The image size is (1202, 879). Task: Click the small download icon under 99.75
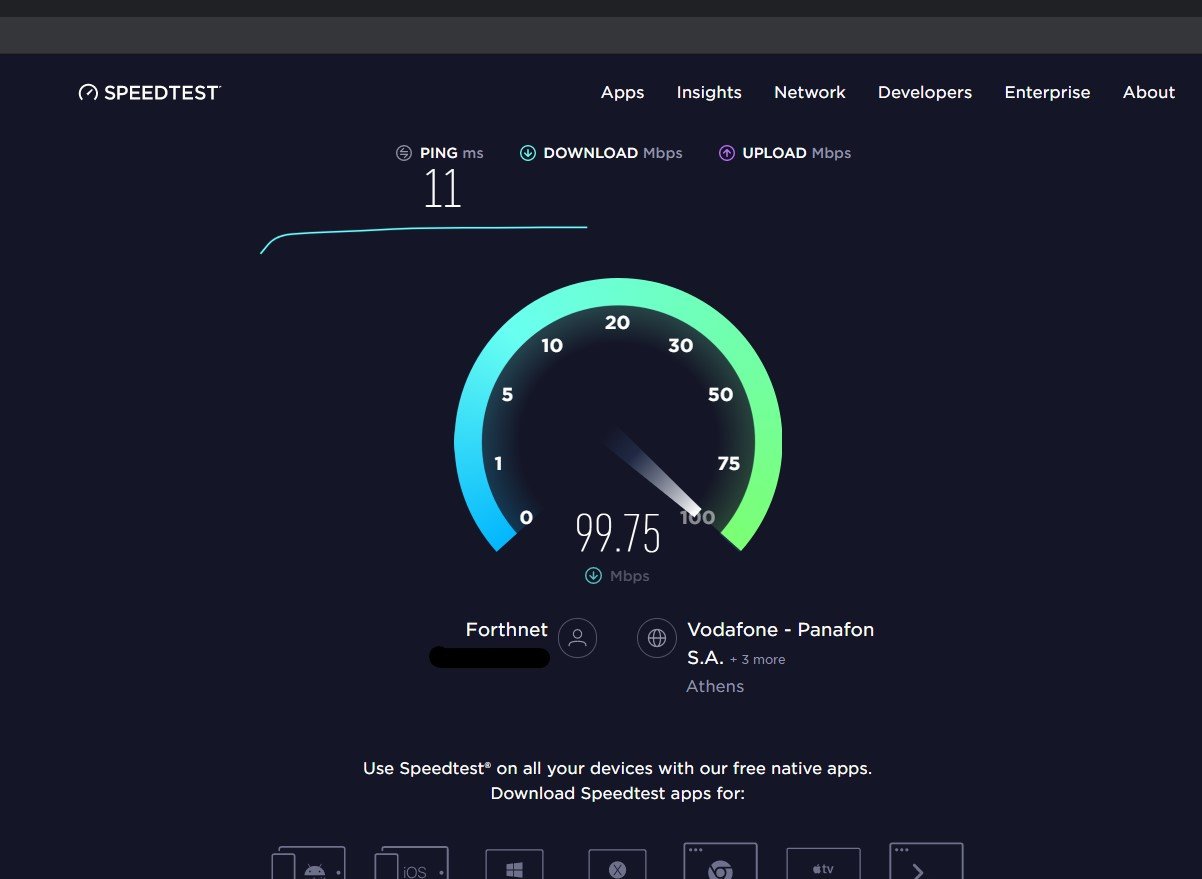coord(593,575)
